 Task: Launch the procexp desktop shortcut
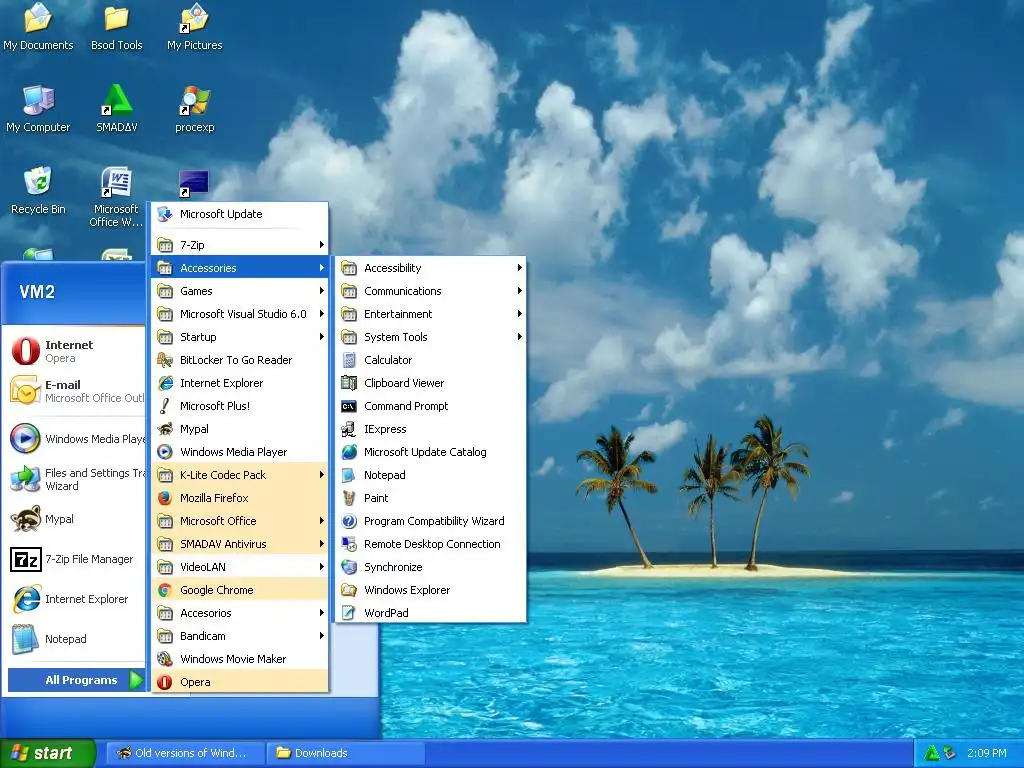pyautogui.click(x=195, y=109)
